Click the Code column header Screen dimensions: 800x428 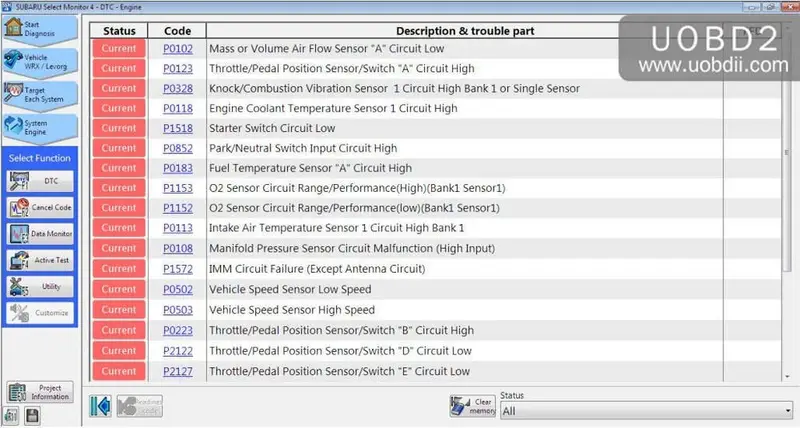(x=177, y=31)
